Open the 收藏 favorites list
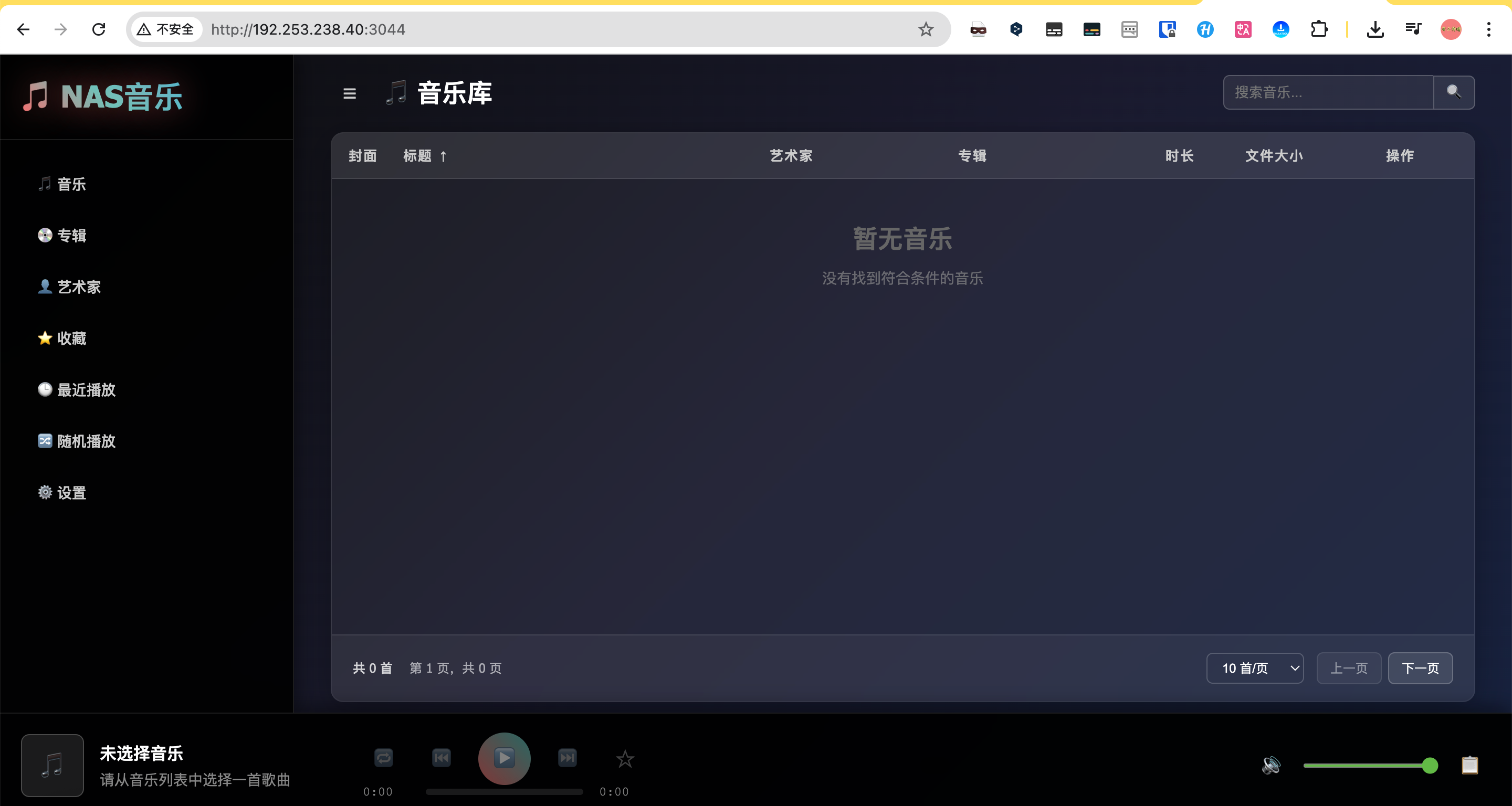This screenshot has height=806, width=1512. point(71,338)
